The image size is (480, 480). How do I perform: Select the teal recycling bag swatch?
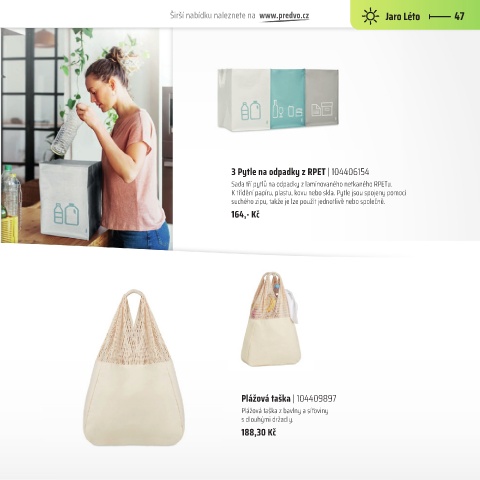click(x=288, y=97)
